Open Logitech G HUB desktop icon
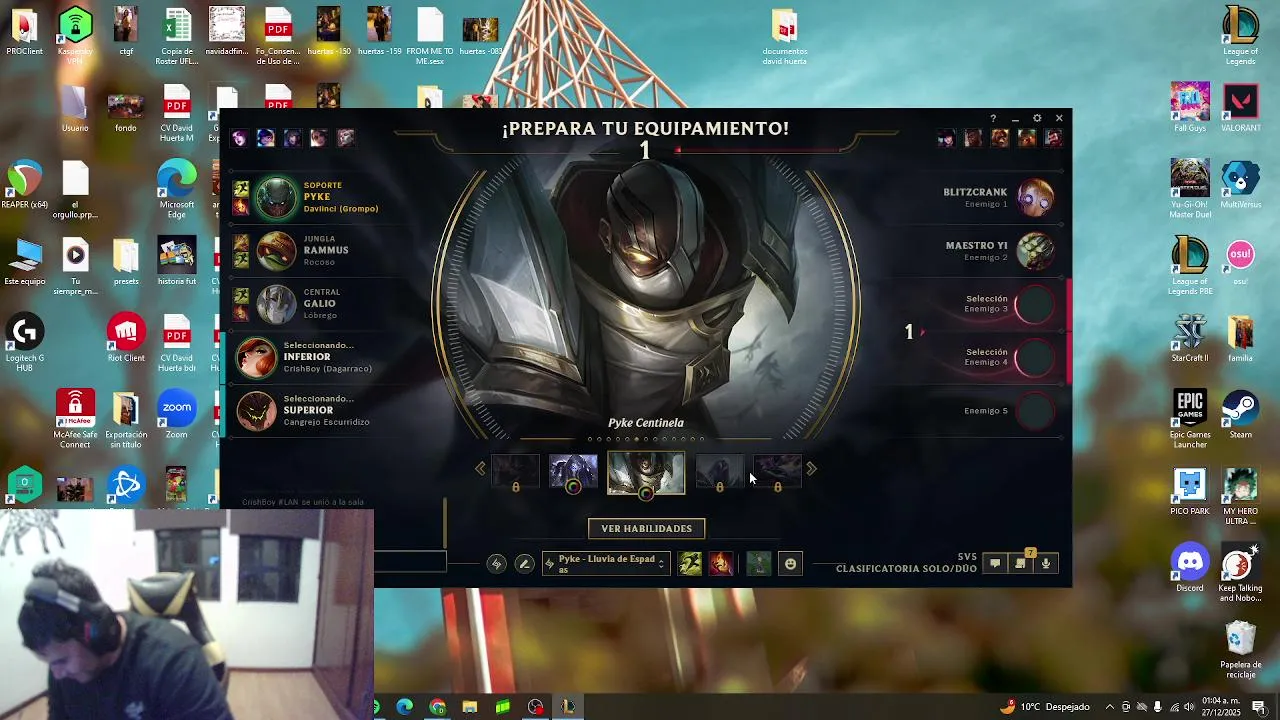The image size is (1280, 720). coord(24,342)
